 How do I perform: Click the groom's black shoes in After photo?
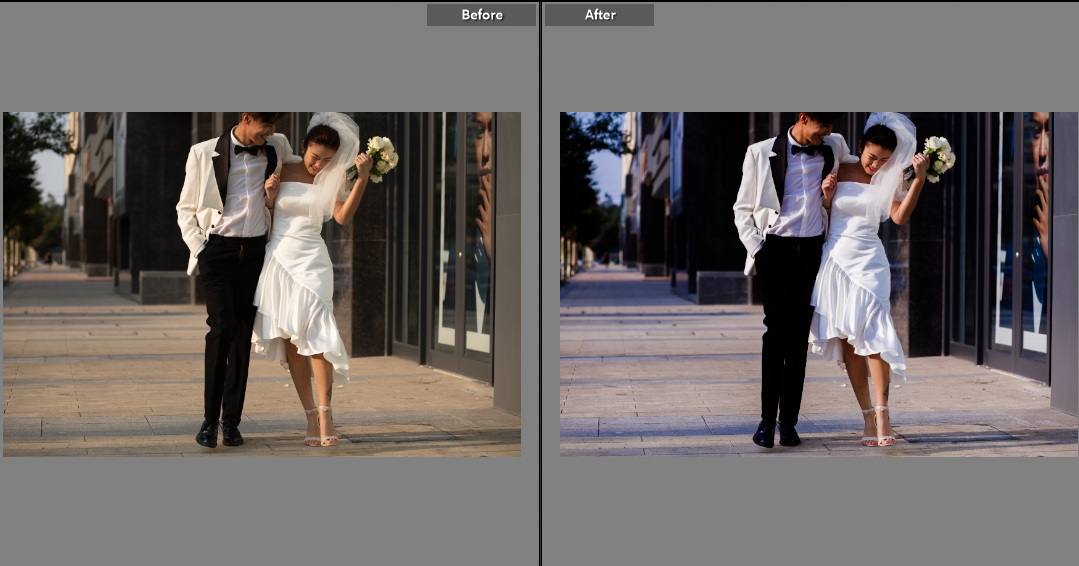pos(776,433)
